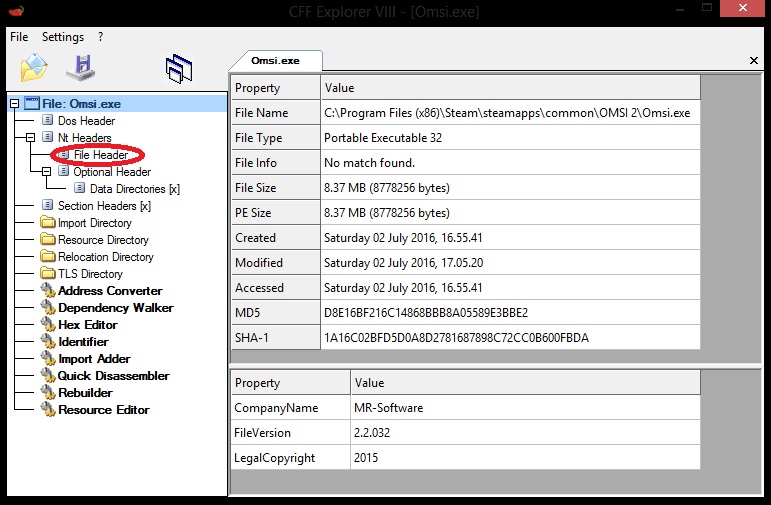The image size is (771, 505).
Task: Select File Header in the tree
Action: point(100,155)
